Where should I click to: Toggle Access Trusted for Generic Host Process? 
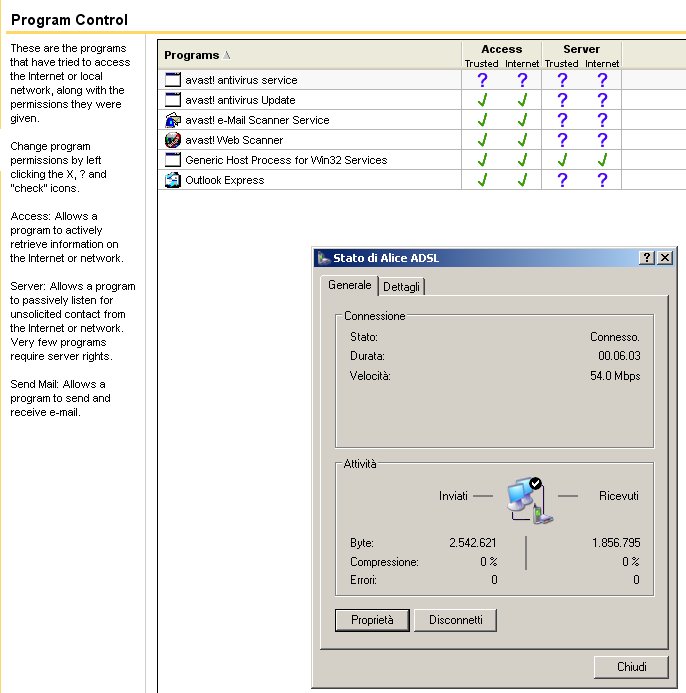(x=482, y=160)
